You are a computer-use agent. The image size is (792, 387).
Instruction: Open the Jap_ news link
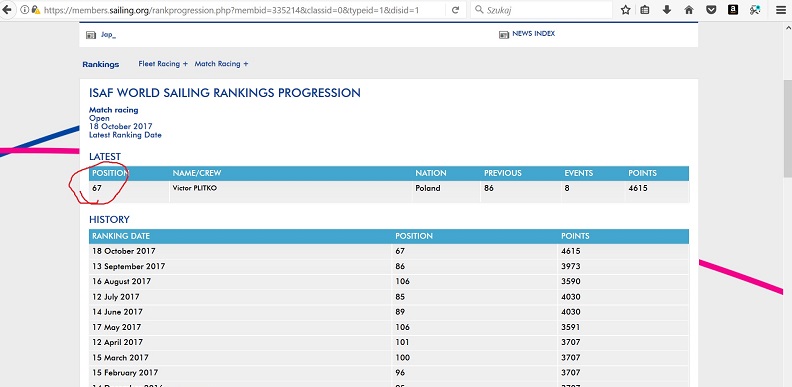click(x=109, y=35)
